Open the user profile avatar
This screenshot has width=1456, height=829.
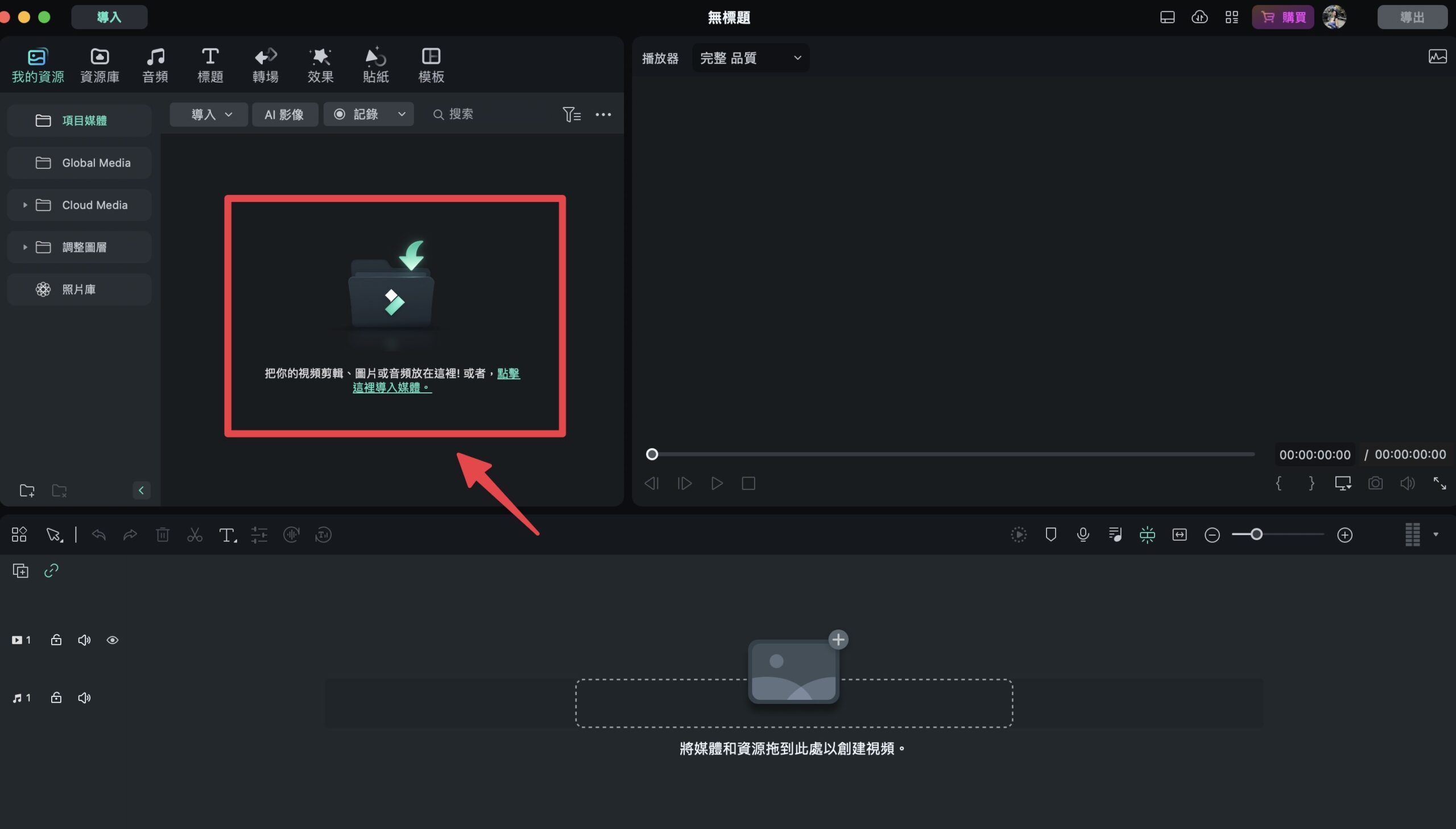1334,17
